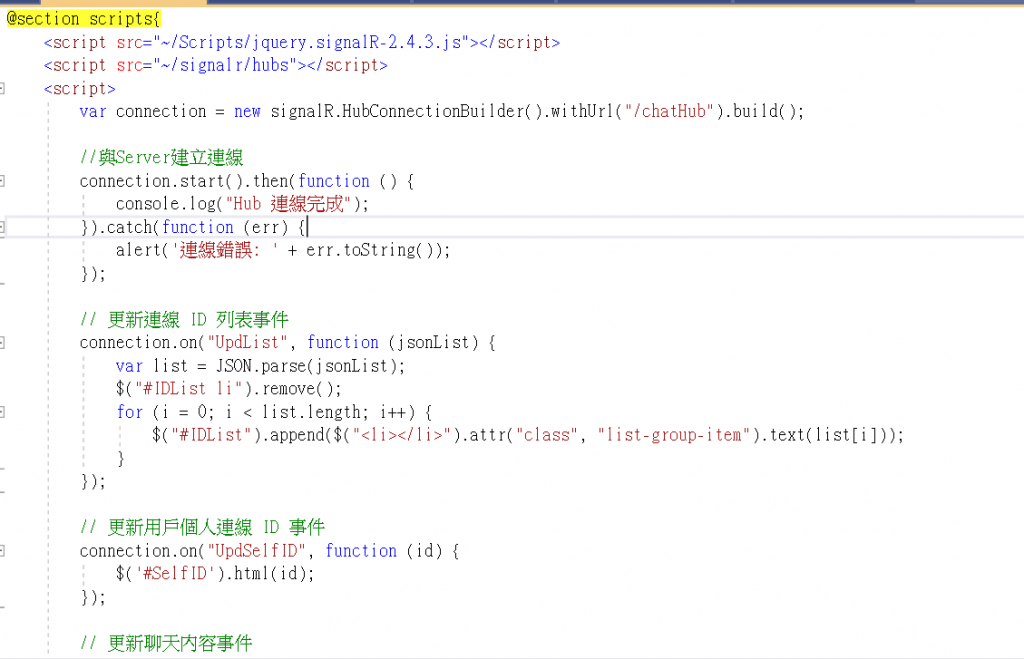Click the catch(function (err) text
1024x659 pixels.
pyautogui.click(x=200, y=227)
